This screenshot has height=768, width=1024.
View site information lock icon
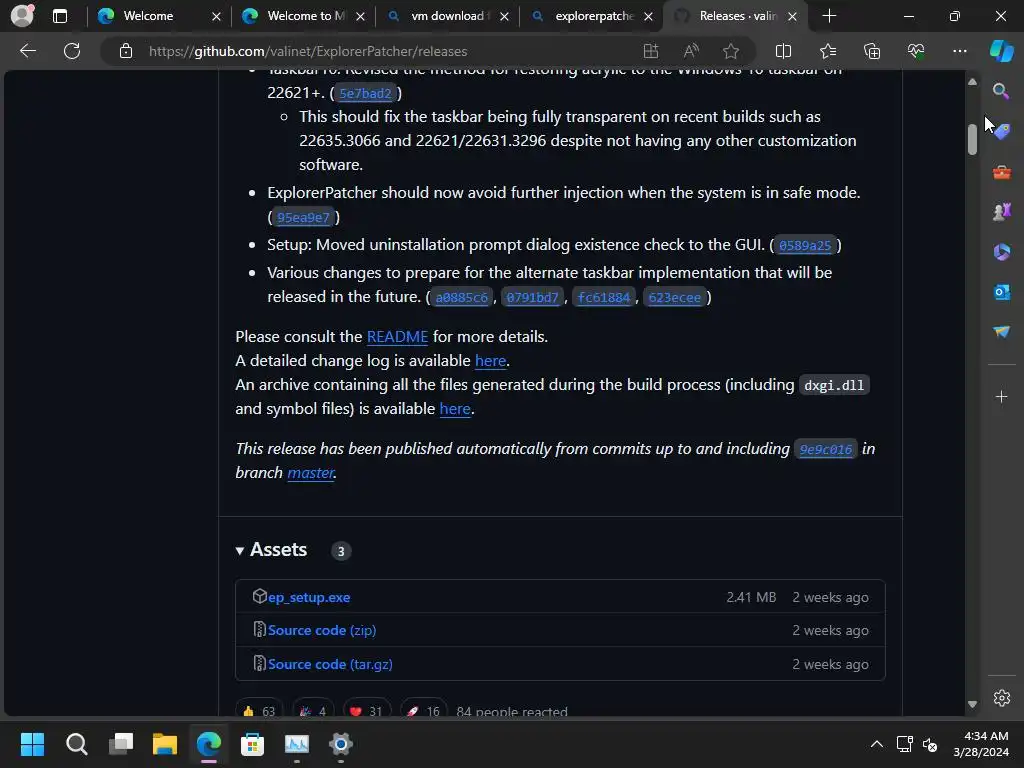[x=126, y=51]
